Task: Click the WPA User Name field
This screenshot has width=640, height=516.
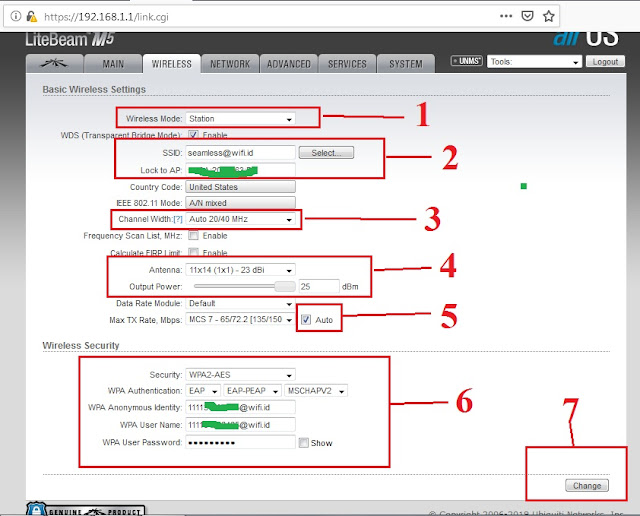Action: [240, 425]
